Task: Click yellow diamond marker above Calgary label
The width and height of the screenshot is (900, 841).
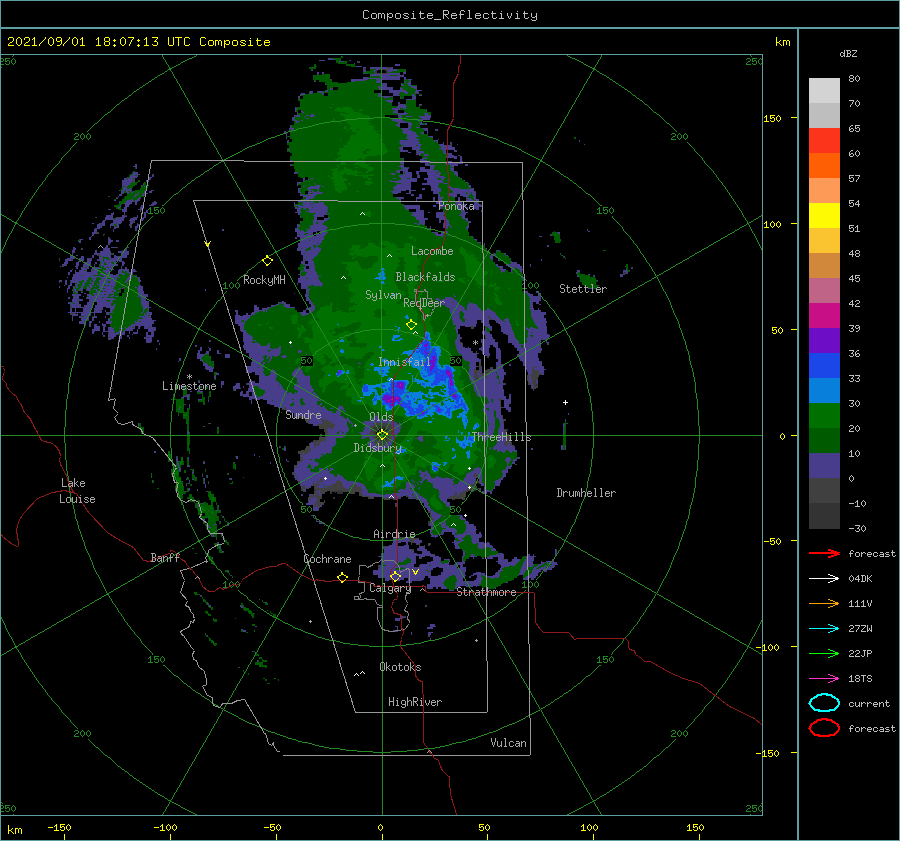Action: (x=395, y=576)
